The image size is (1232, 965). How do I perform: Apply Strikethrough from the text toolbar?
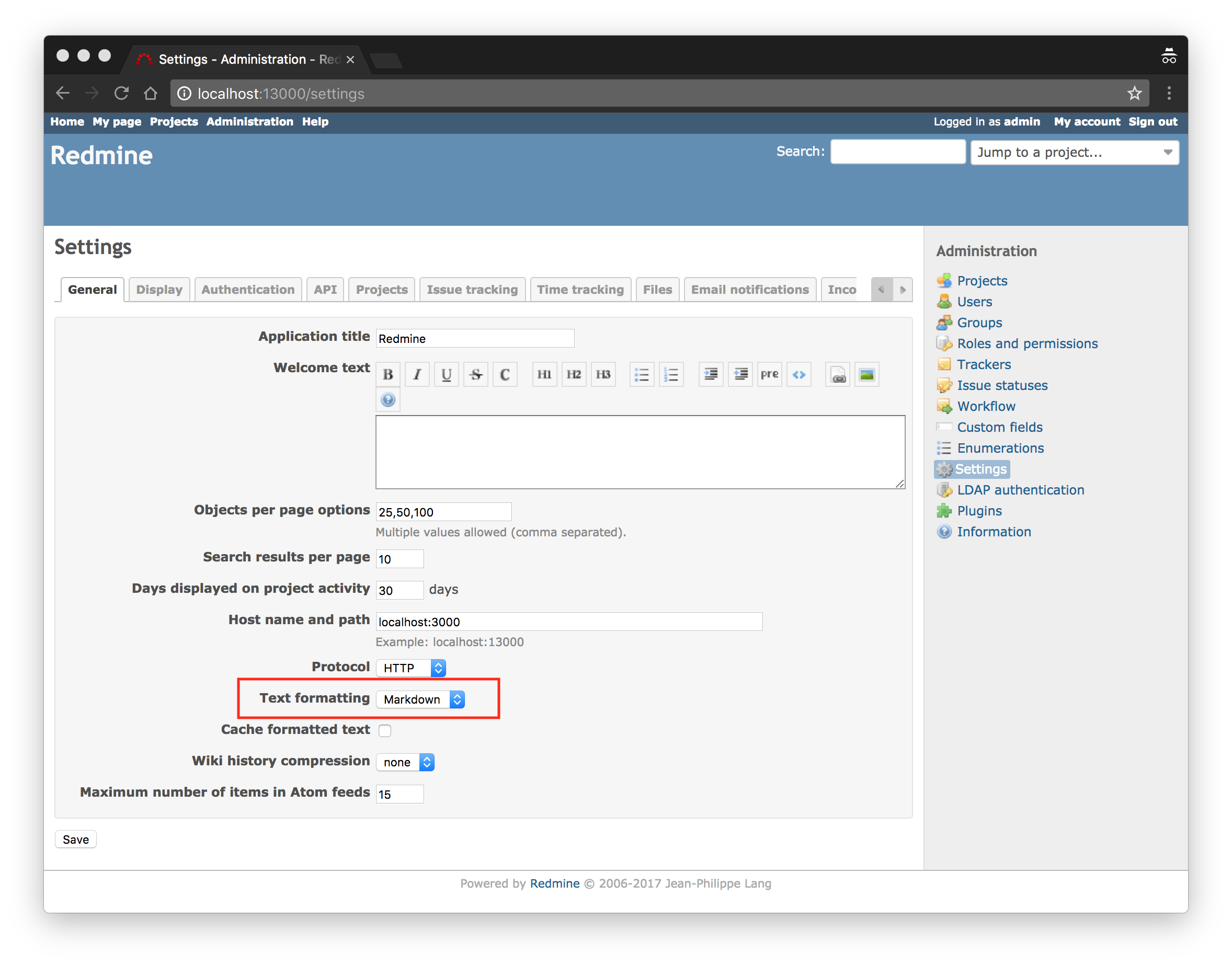click(x=476, y=374)
